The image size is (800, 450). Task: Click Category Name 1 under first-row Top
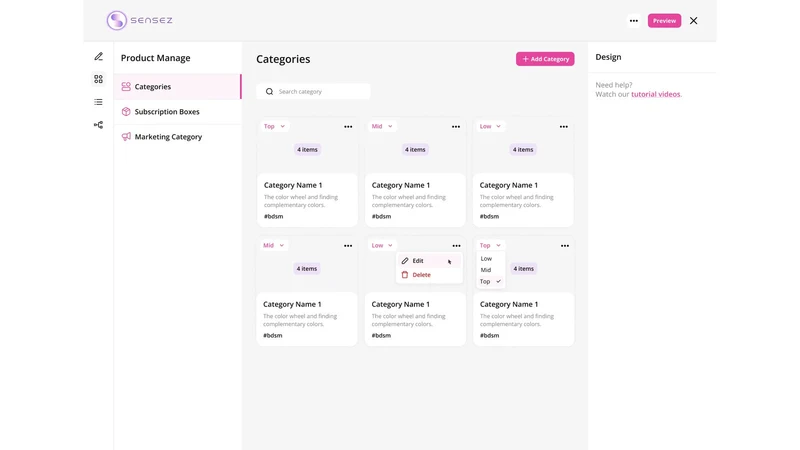coord(293,185)
